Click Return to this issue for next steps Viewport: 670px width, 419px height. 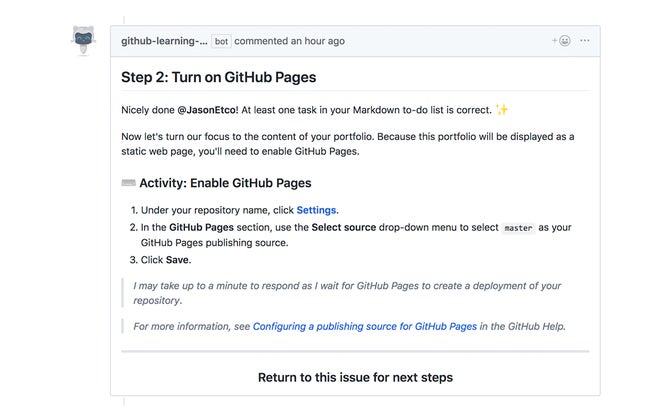click(355, 378)
